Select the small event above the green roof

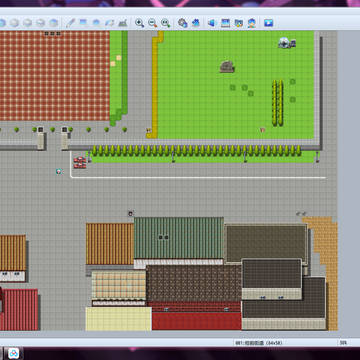[131, 213]
